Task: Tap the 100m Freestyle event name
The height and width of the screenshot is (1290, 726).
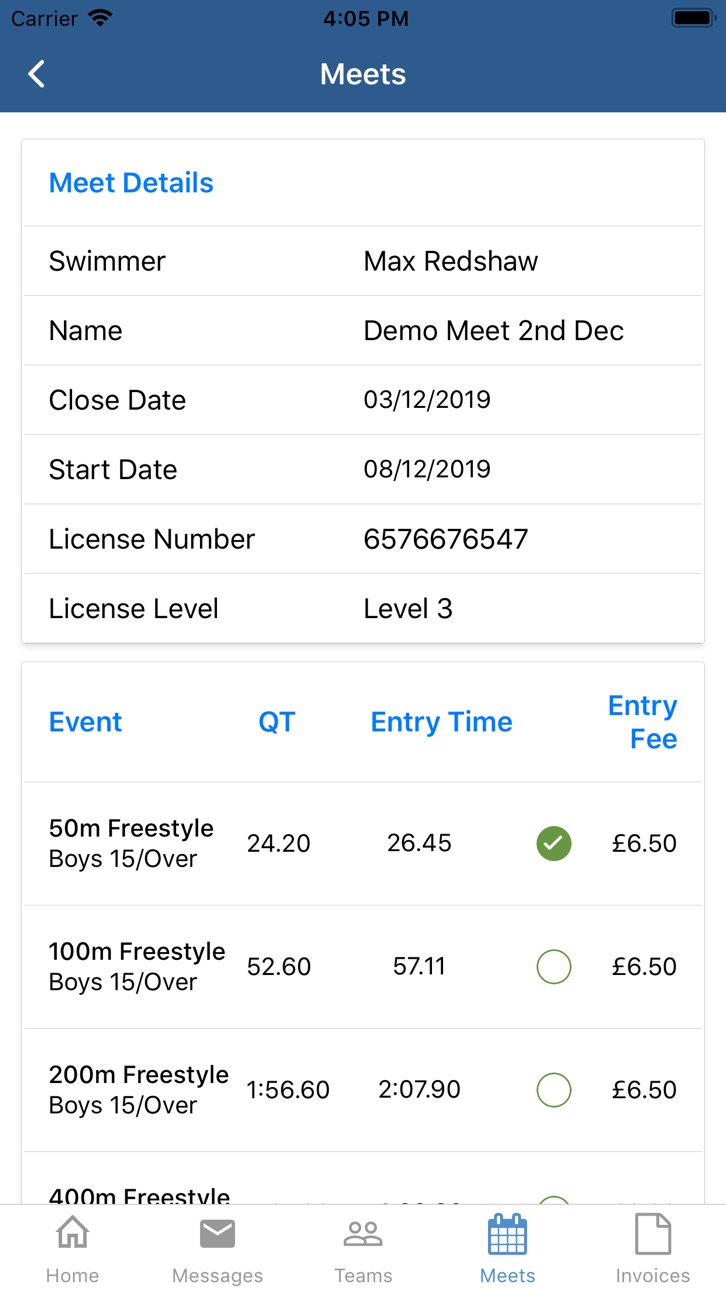Action: point(137,952)
